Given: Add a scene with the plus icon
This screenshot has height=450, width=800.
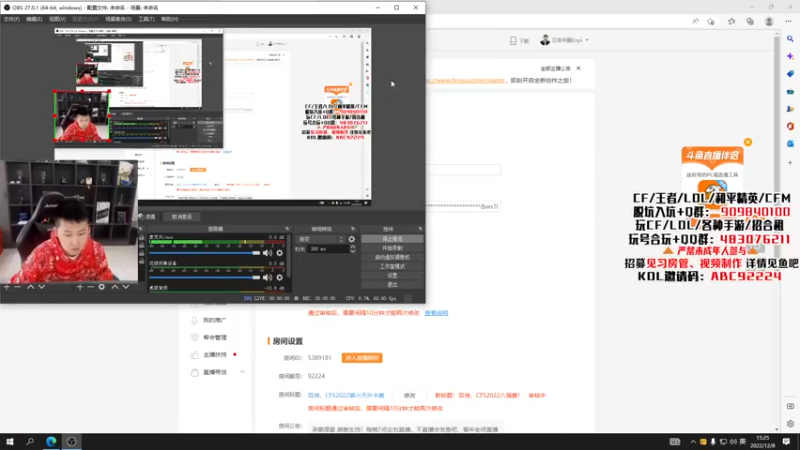Looking at the screenshot, I should [x=7, y=287].
